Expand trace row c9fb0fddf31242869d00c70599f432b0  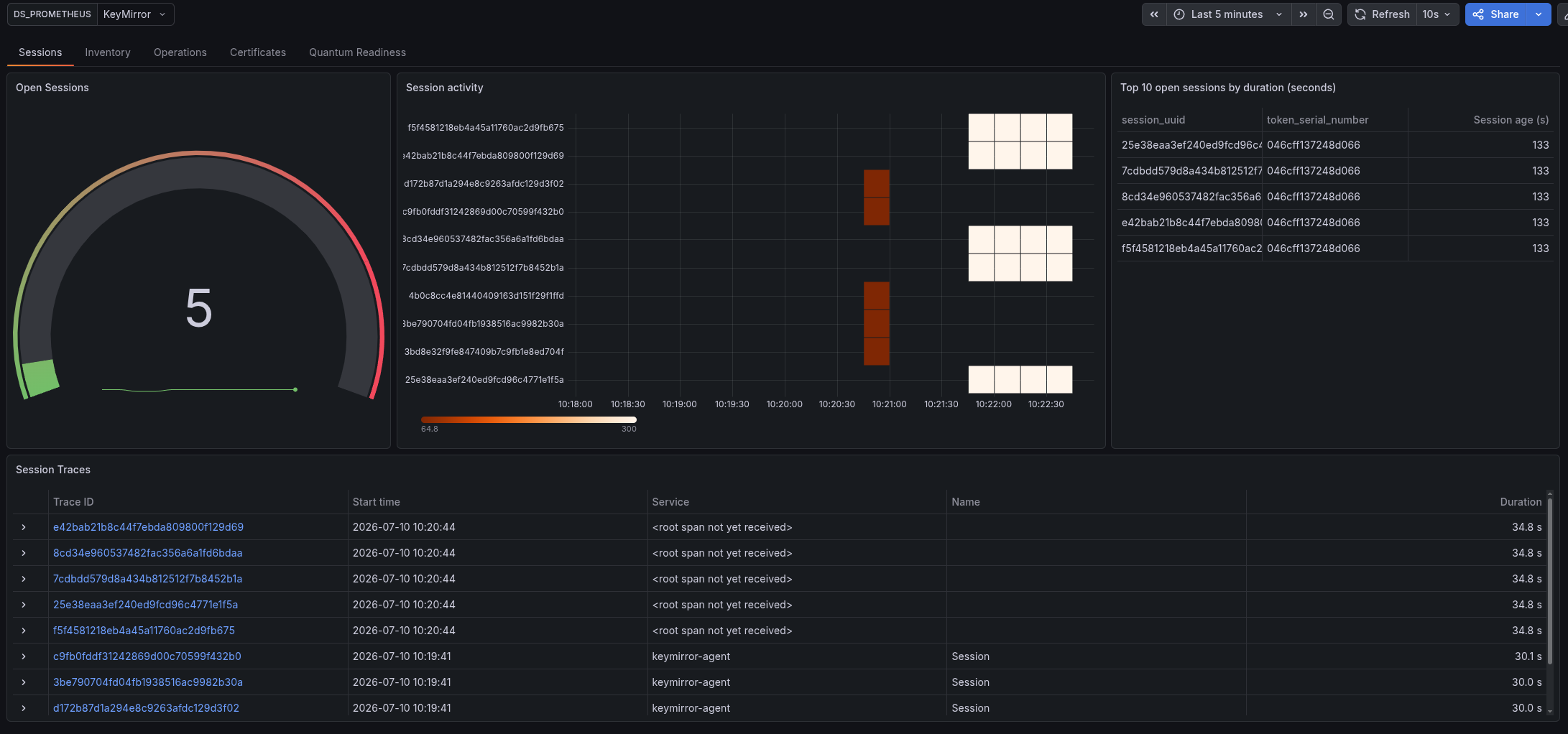coord(24,656)
